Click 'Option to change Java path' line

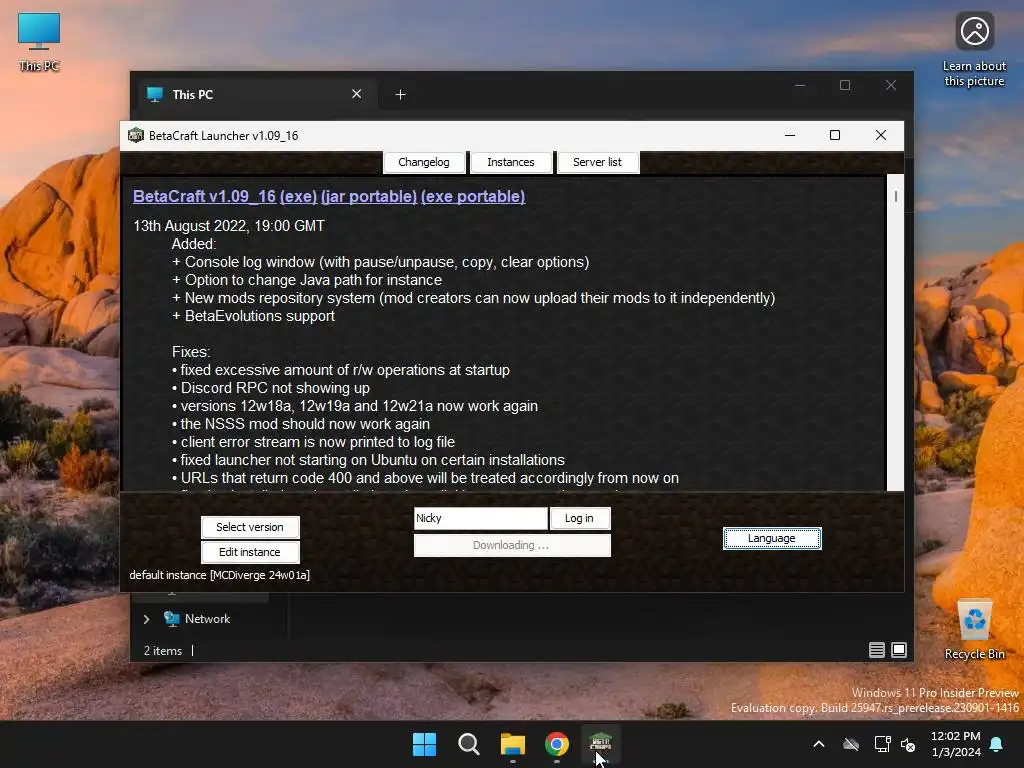307,280
